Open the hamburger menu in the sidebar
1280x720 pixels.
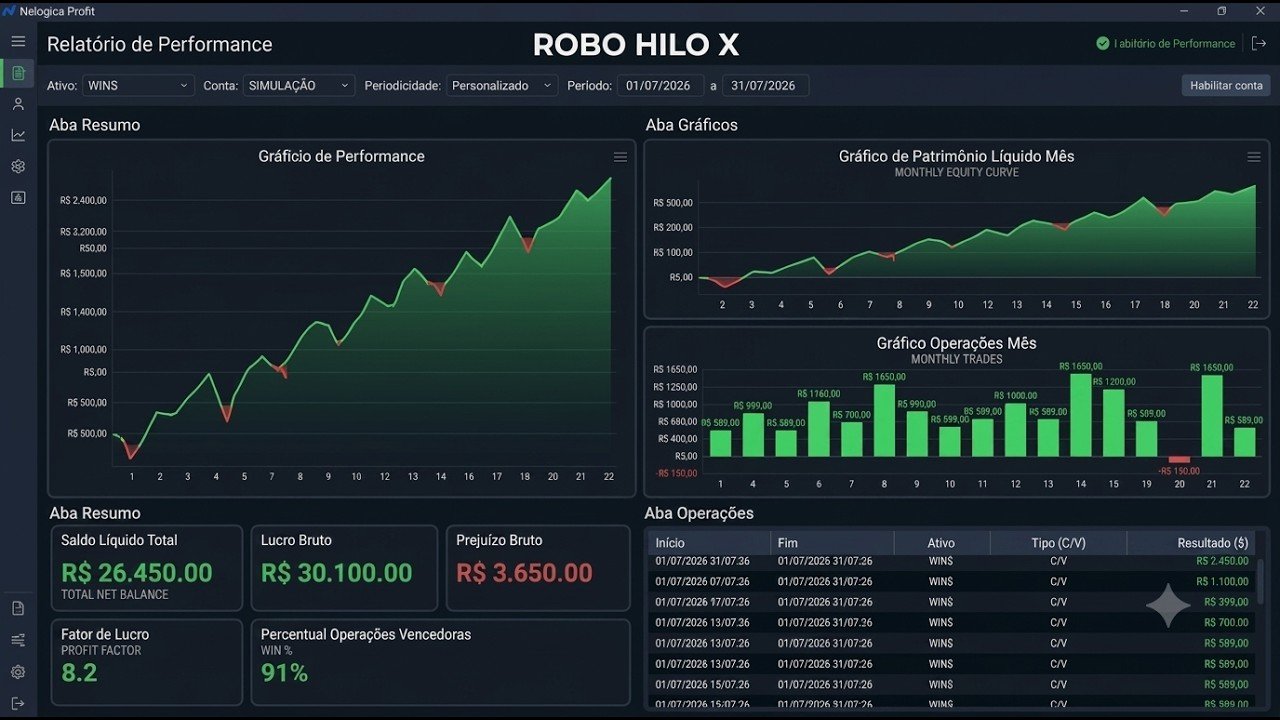click(18, 41)
